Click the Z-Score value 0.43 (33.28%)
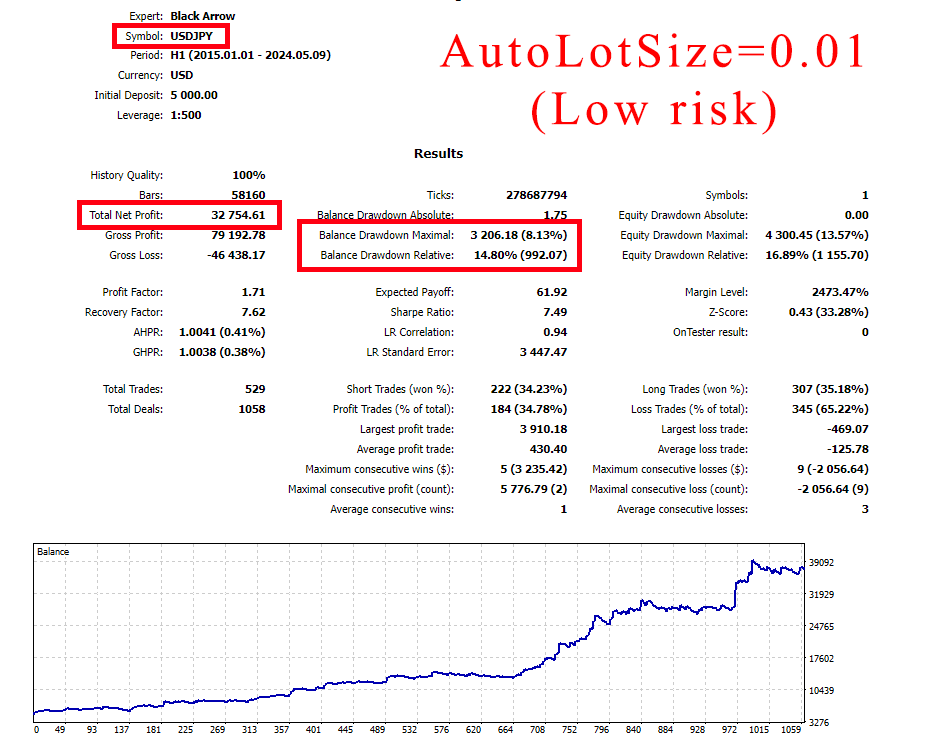940x740 pixels. (828, 312)
